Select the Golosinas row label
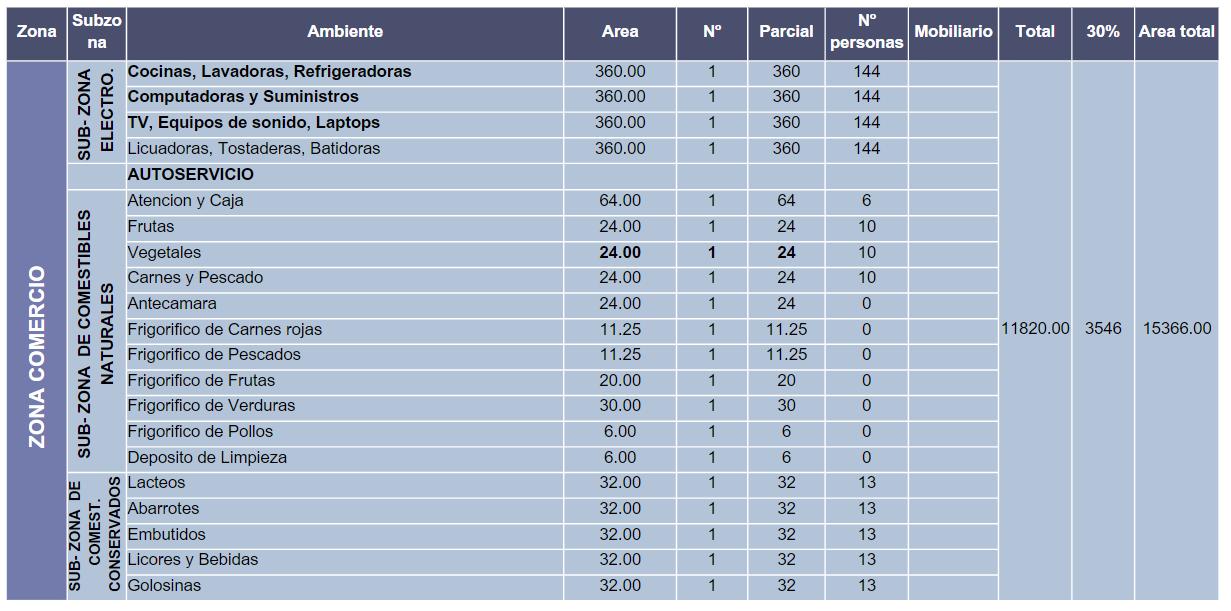 tap(164, 586)
